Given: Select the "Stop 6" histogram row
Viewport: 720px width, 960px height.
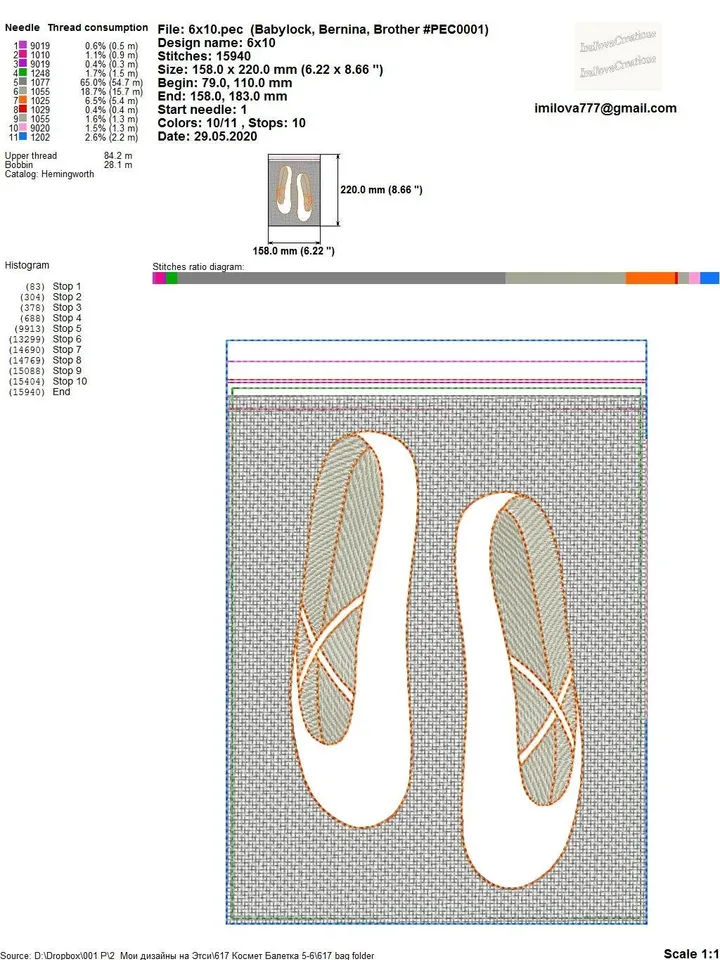Looking at the screenshot, I should point(45,339).
